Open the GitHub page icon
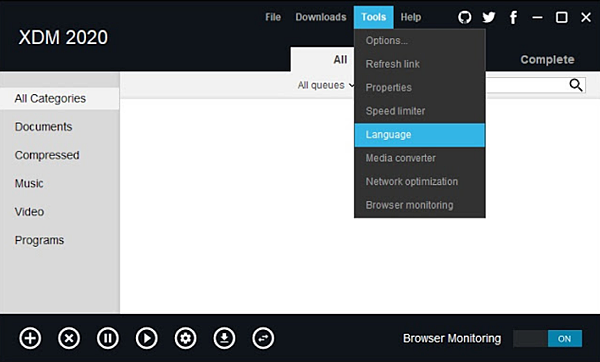 [x=465, y=17]
